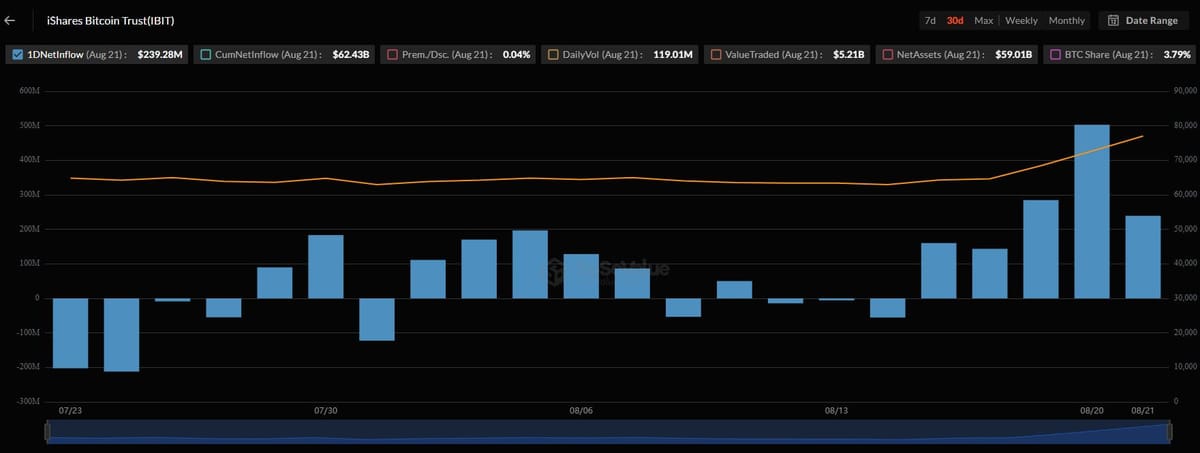Click the back arrow icon
Screen dimensions: 1200x453
10,20
